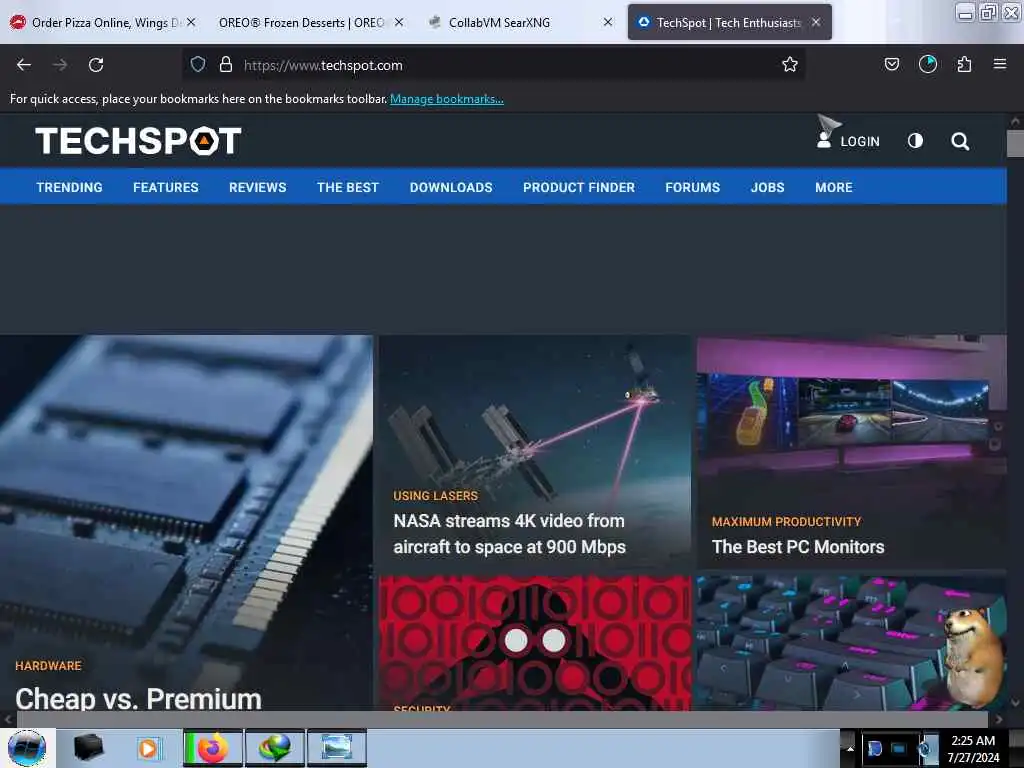
Task: Reload the current page
Action: pyautogui.click(x=96, y=65)
